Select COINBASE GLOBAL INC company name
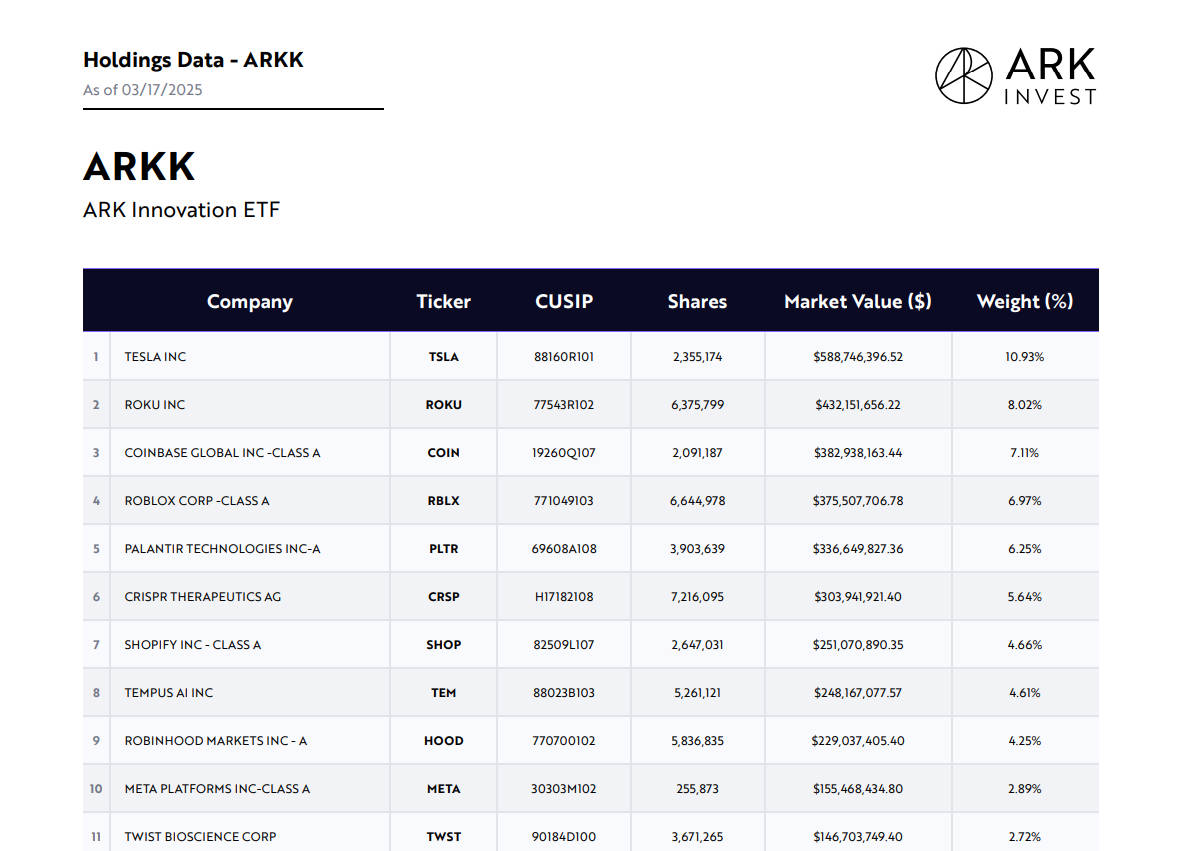The width and height of the screenshot is (1183, 851). [x=221, y=452]
